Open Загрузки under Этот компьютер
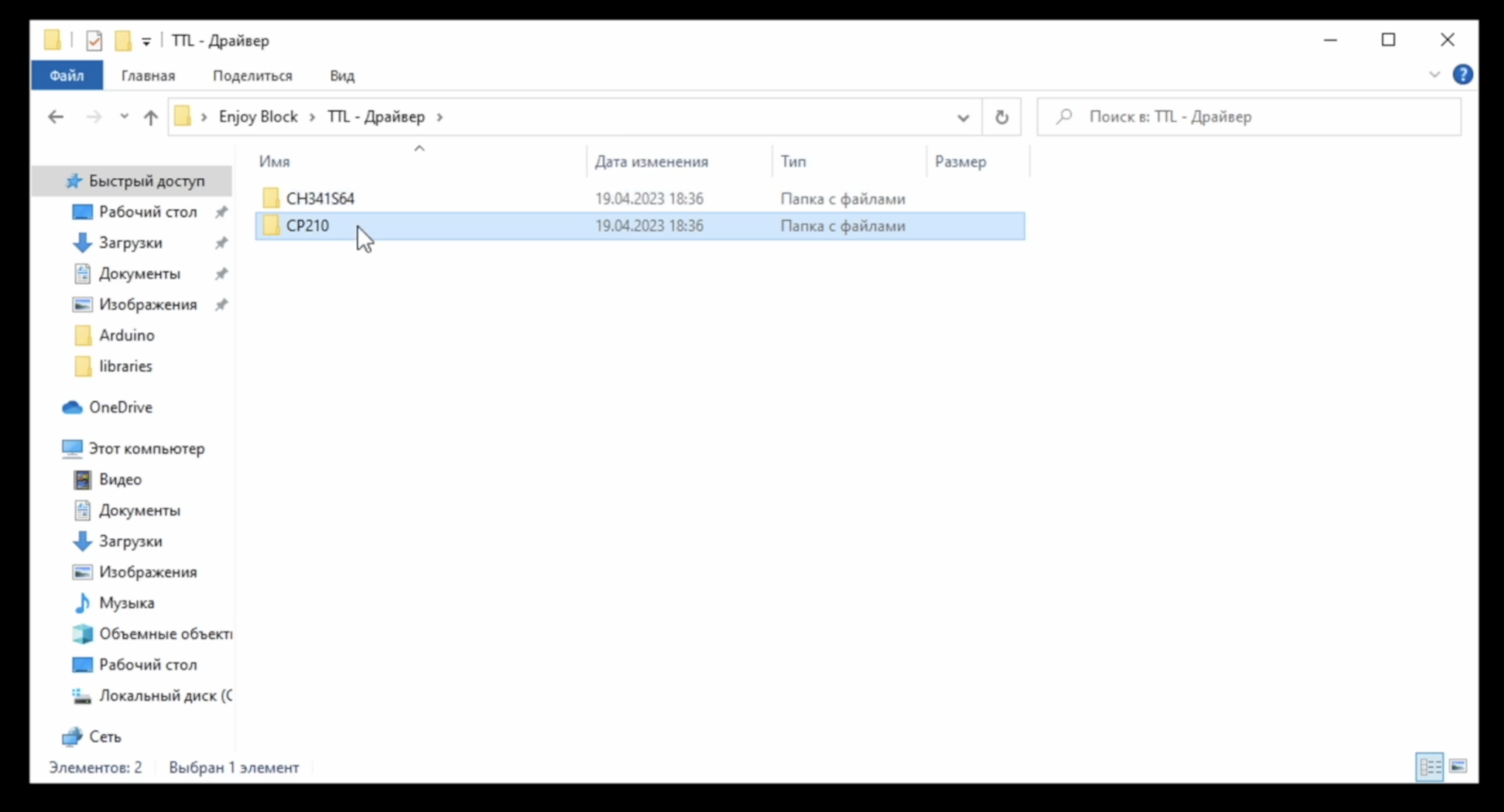The width and height of the screenshot is (1504, 812). coord(131,542)
